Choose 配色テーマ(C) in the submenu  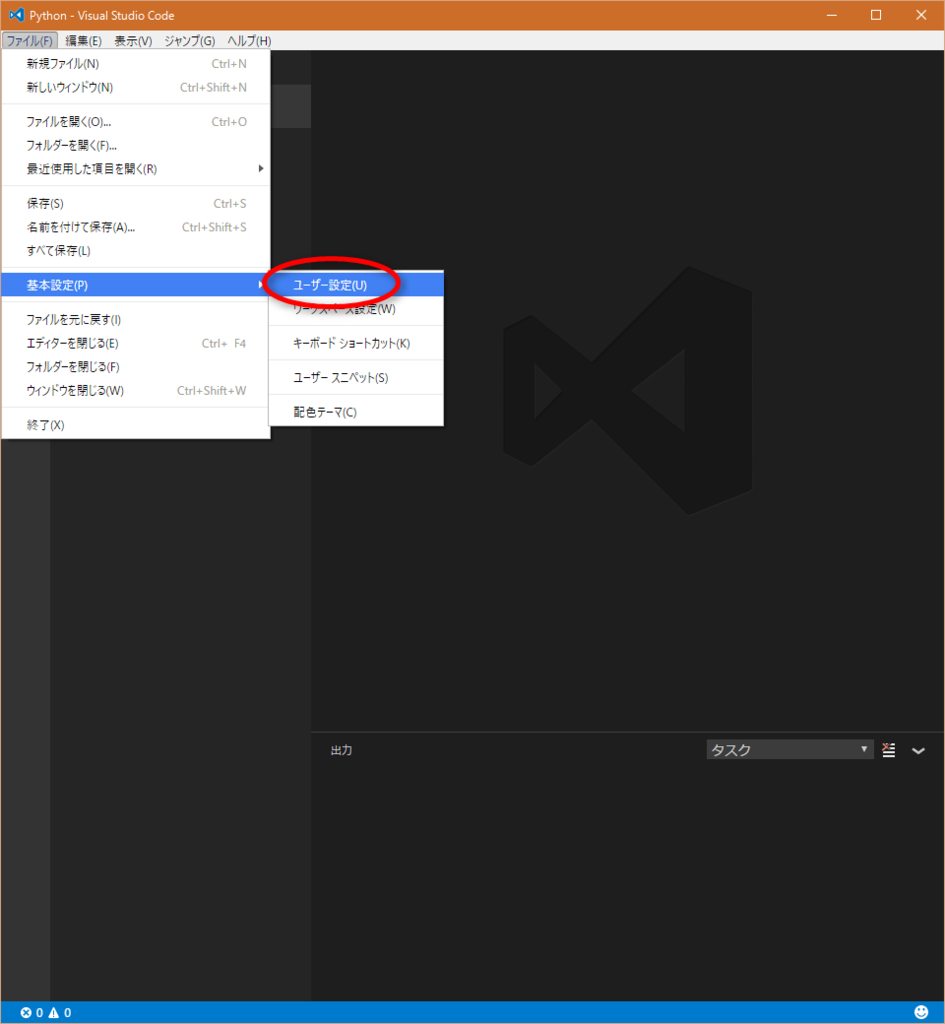(356, 412)
